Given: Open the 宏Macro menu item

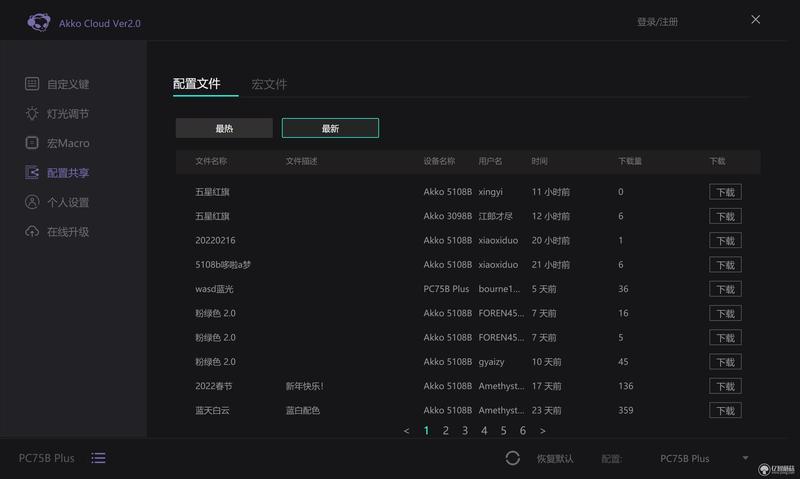Looking at the screenshot, I should click(x=68, y=143).
